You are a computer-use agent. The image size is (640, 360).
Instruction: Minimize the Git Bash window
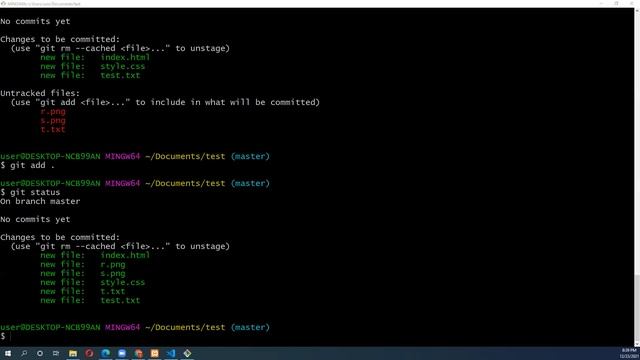[x=601, y=3]
